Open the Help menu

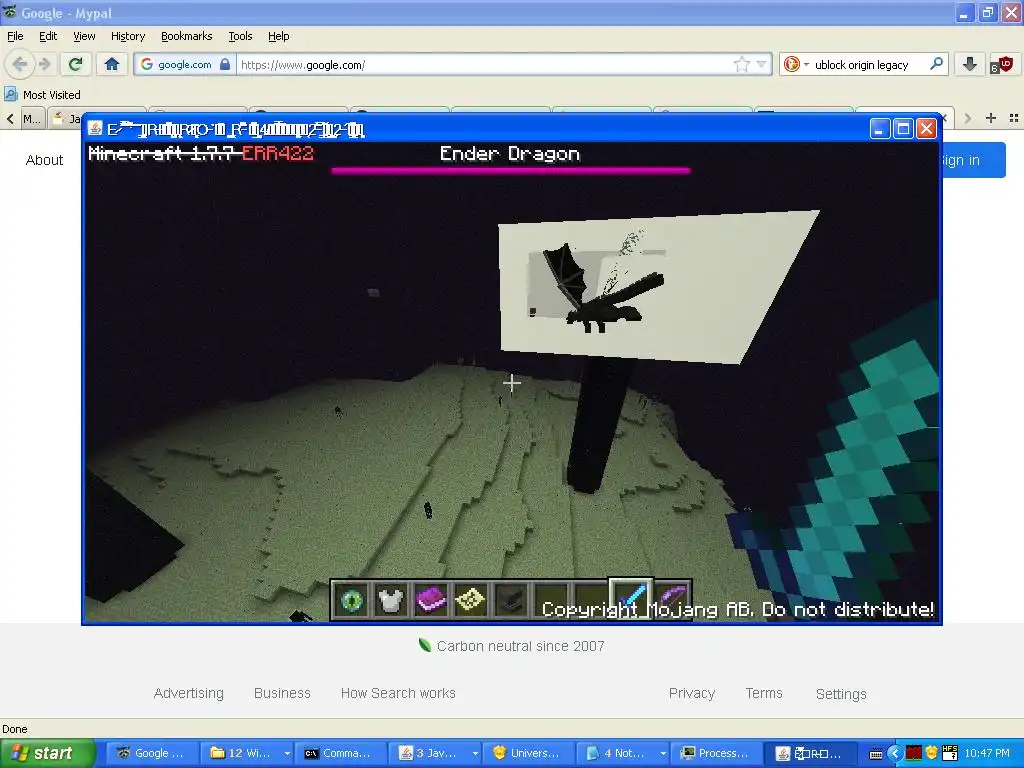coord(278,36)
